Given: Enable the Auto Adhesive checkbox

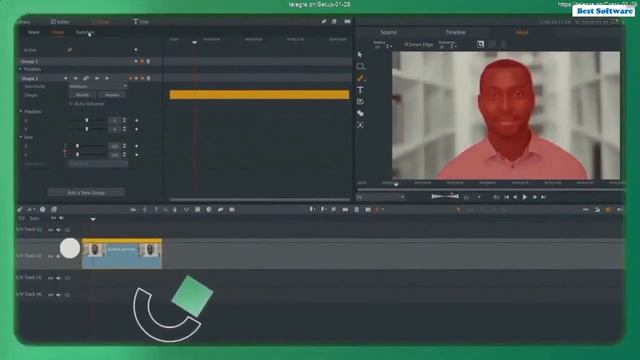Looking at the screenshot, I should [x=71, y=104].
